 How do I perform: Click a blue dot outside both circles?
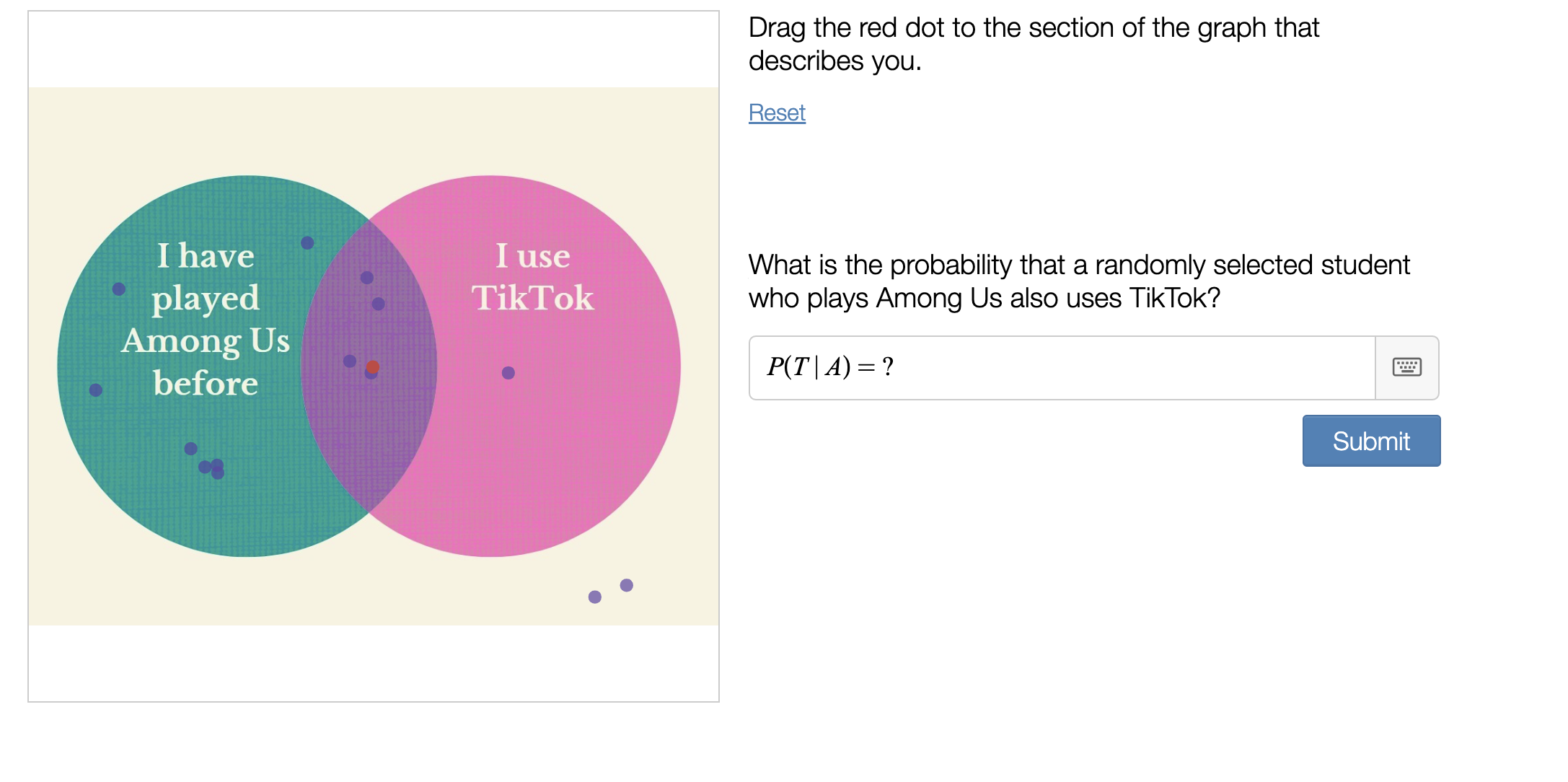[625, 585]
